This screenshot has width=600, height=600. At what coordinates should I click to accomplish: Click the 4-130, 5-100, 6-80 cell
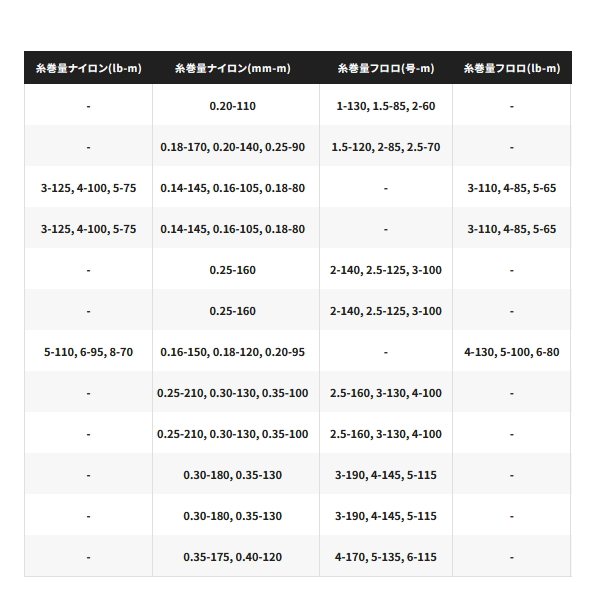tap(511, 352)
